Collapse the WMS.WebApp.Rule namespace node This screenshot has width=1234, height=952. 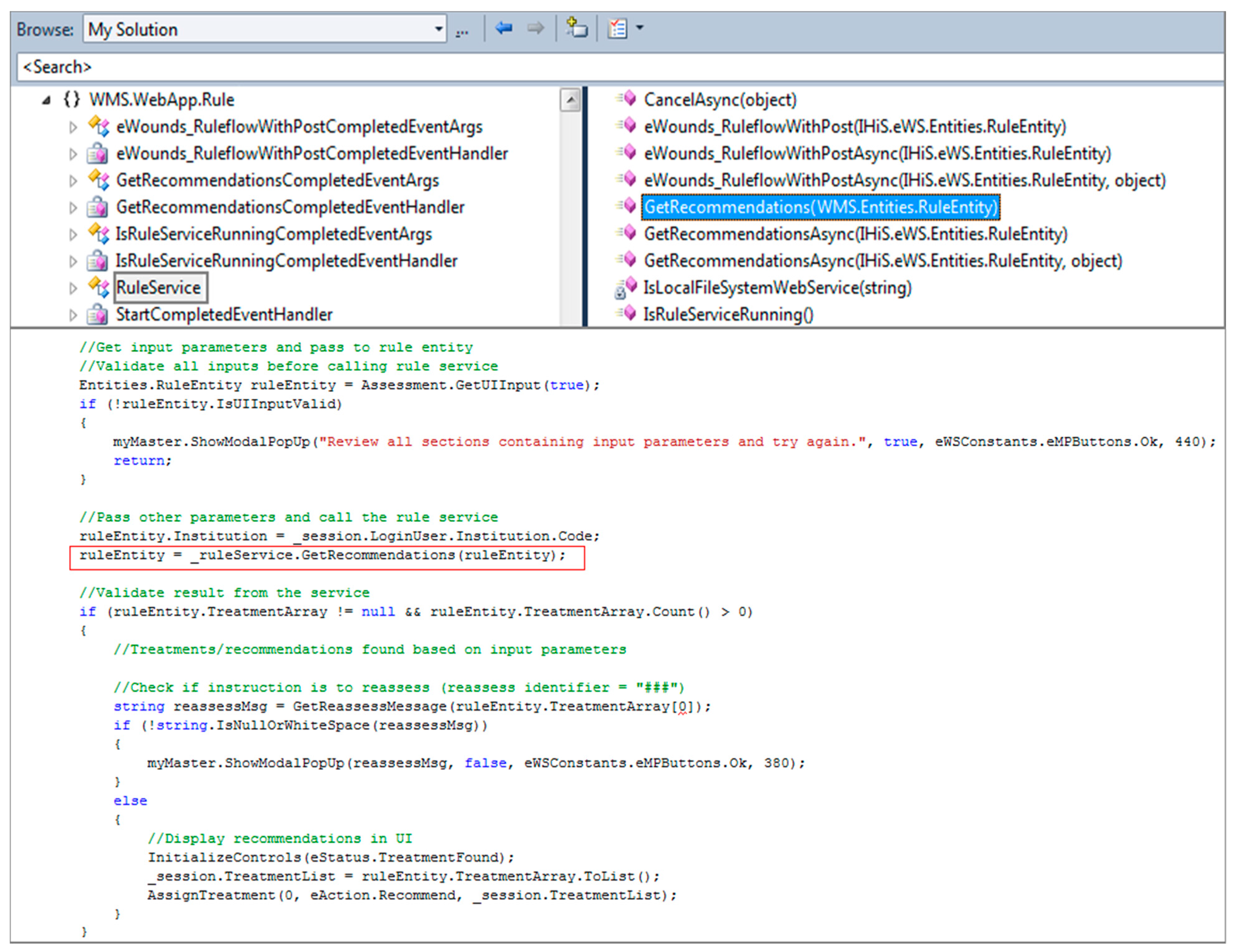tap(47, 100)
